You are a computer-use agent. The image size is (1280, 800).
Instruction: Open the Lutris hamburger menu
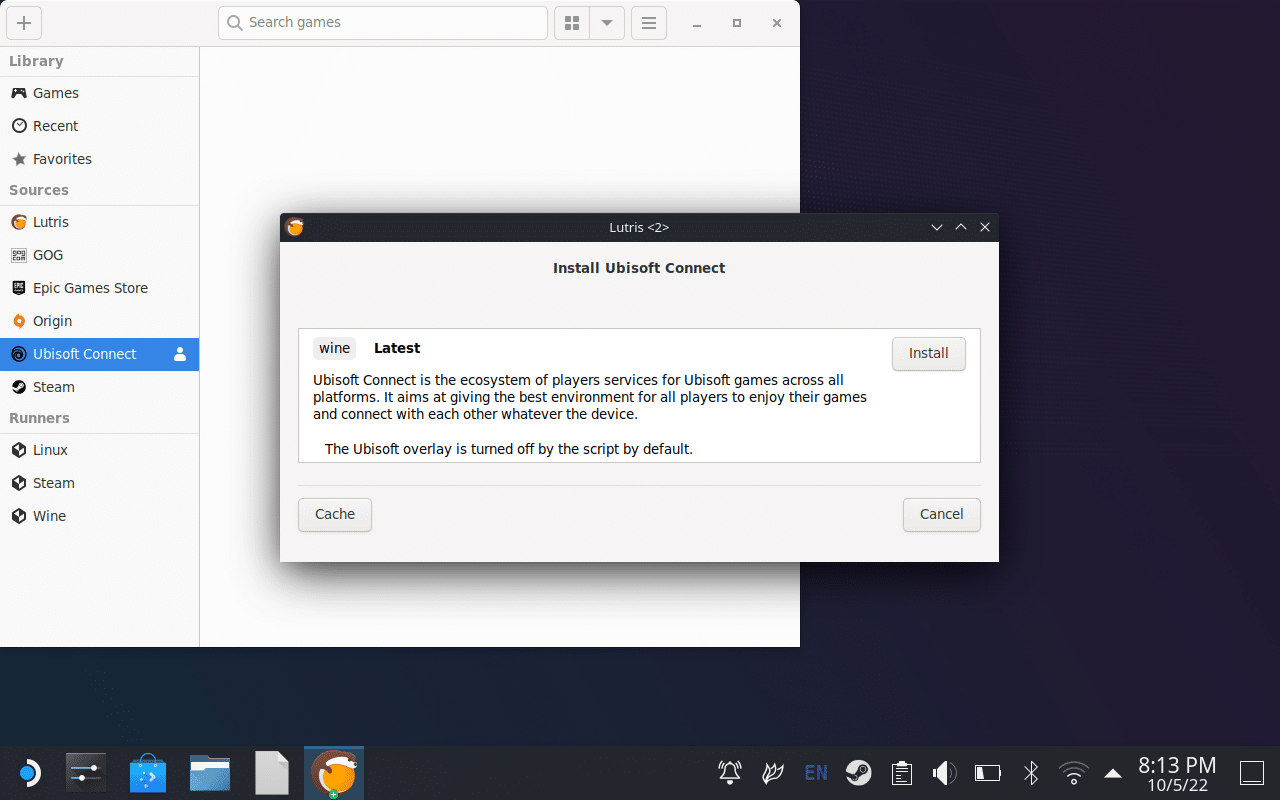[649, 22]
